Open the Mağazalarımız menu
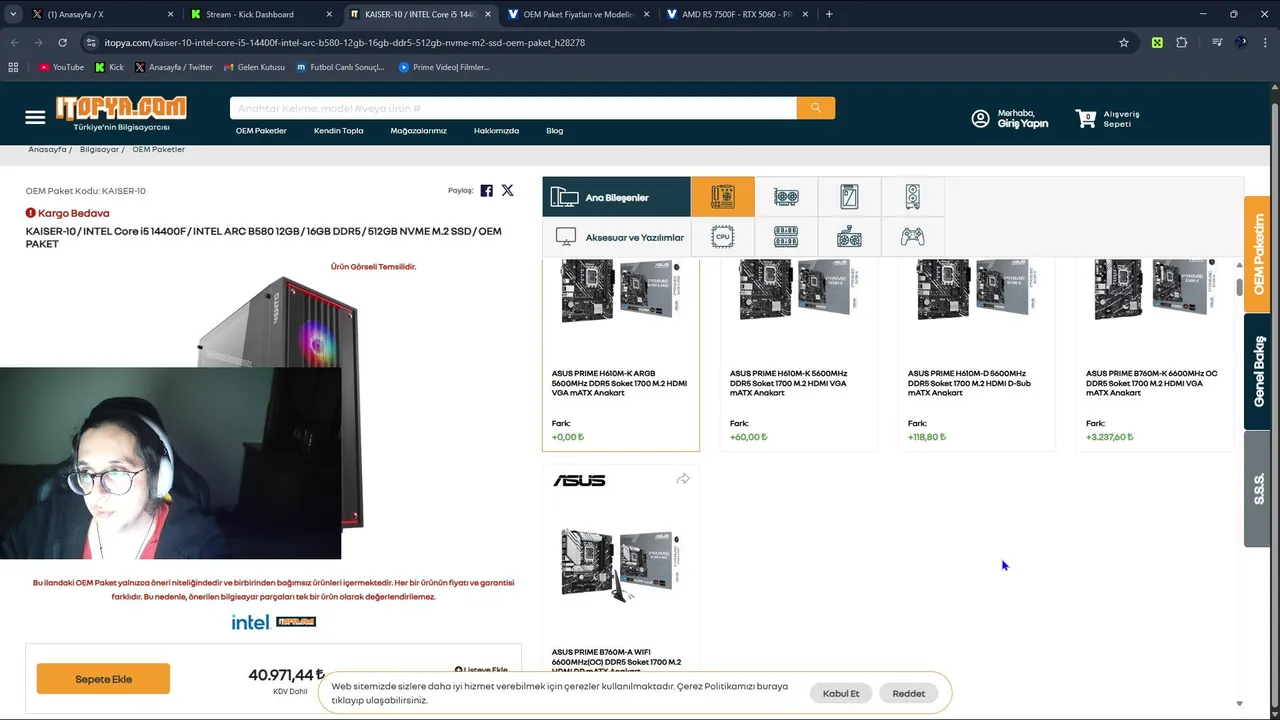 coord(418,130)
